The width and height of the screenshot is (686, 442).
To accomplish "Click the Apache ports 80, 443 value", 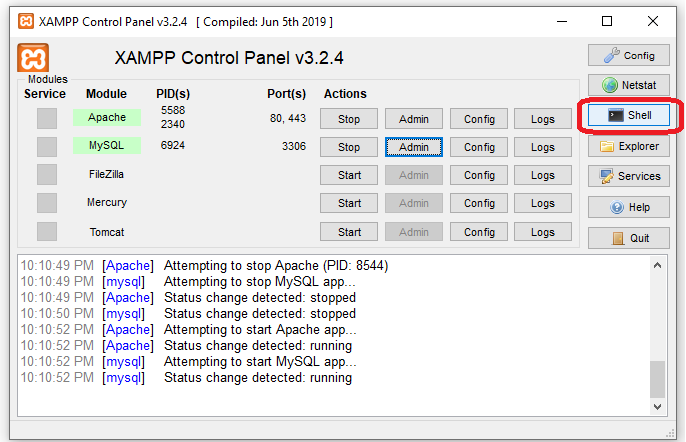I will click(288, 118).
